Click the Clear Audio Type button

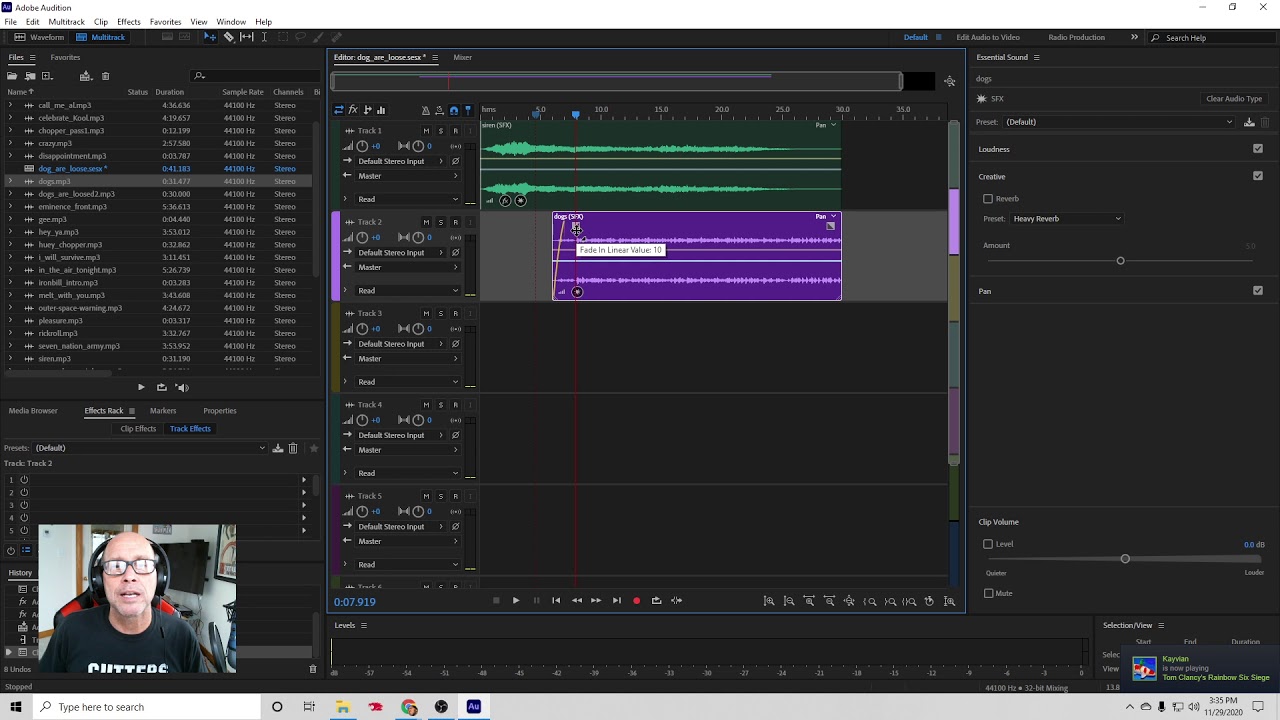tap(1234, 99)
